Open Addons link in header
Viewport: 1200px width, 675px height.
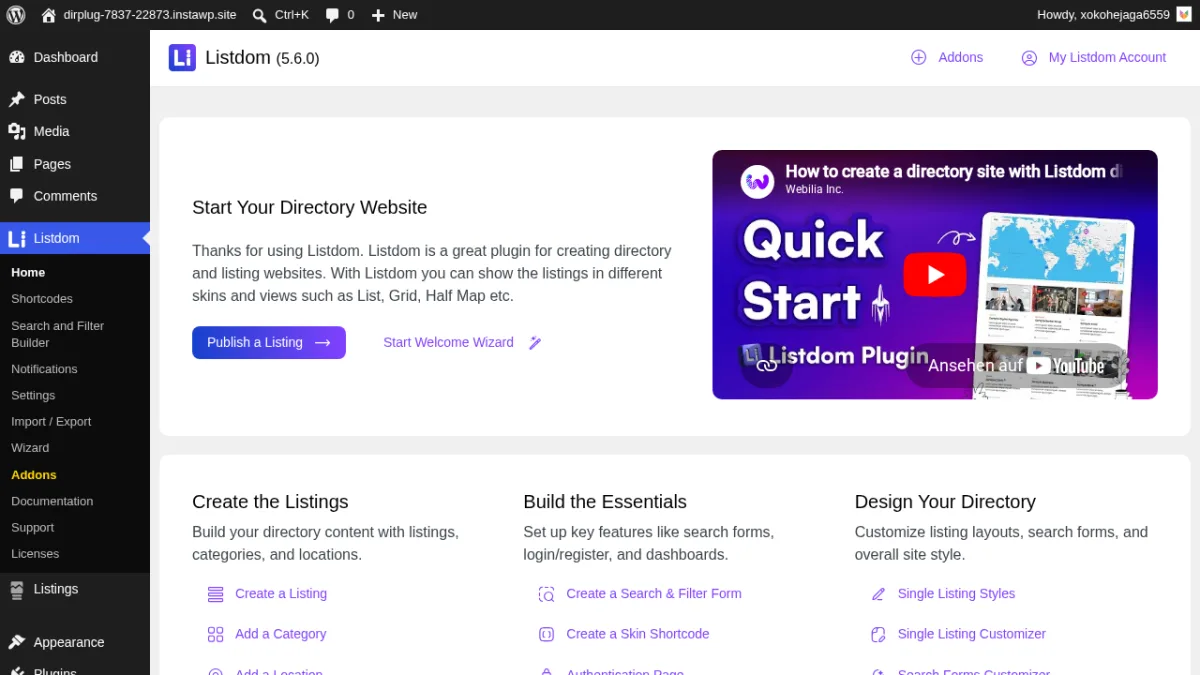[x=960, y=58]
